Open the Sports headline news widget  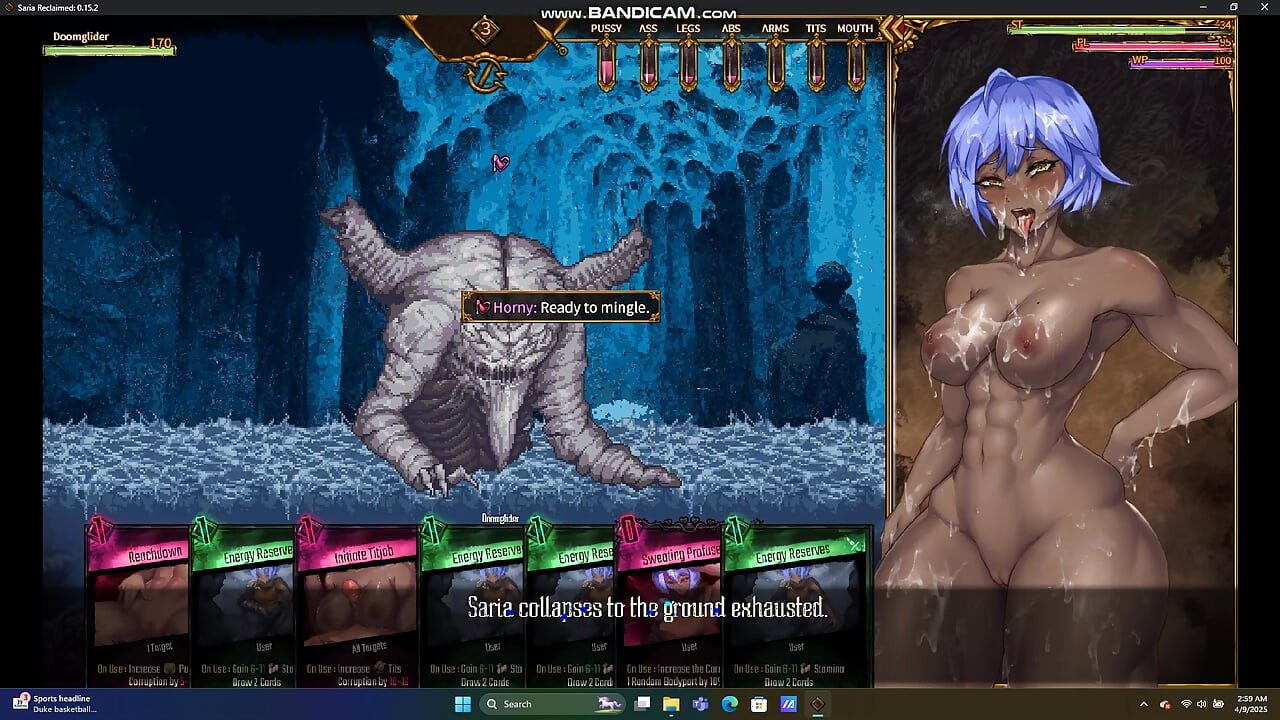point(55,704)
